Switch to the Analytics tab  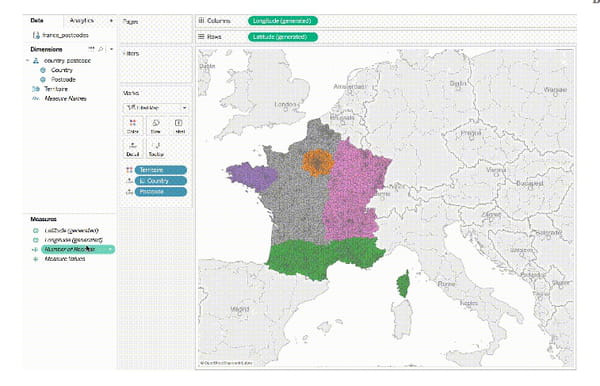tap(82, 21)
